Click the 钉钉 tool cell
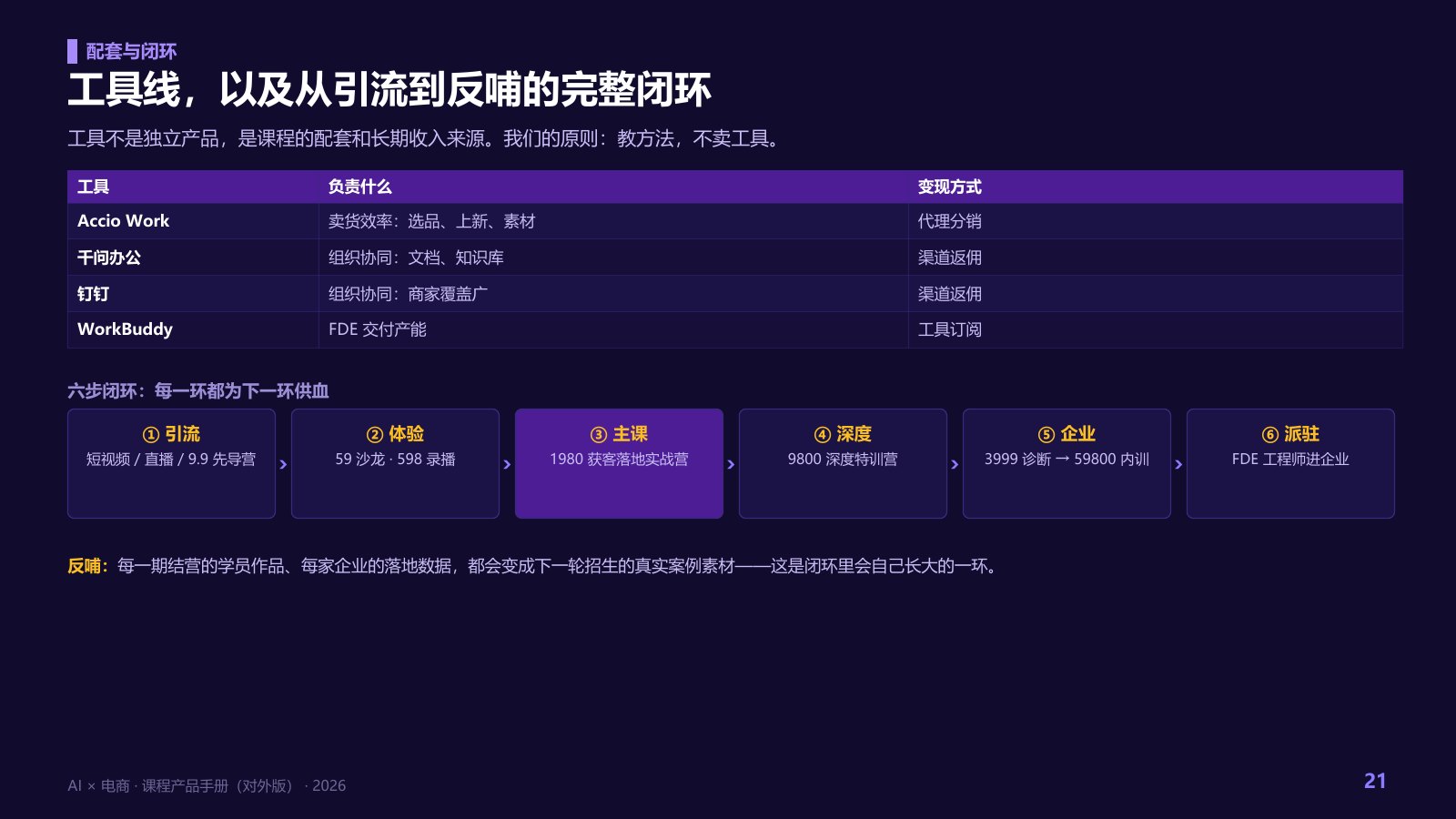 pyautogui.click(x=193, y=294)
